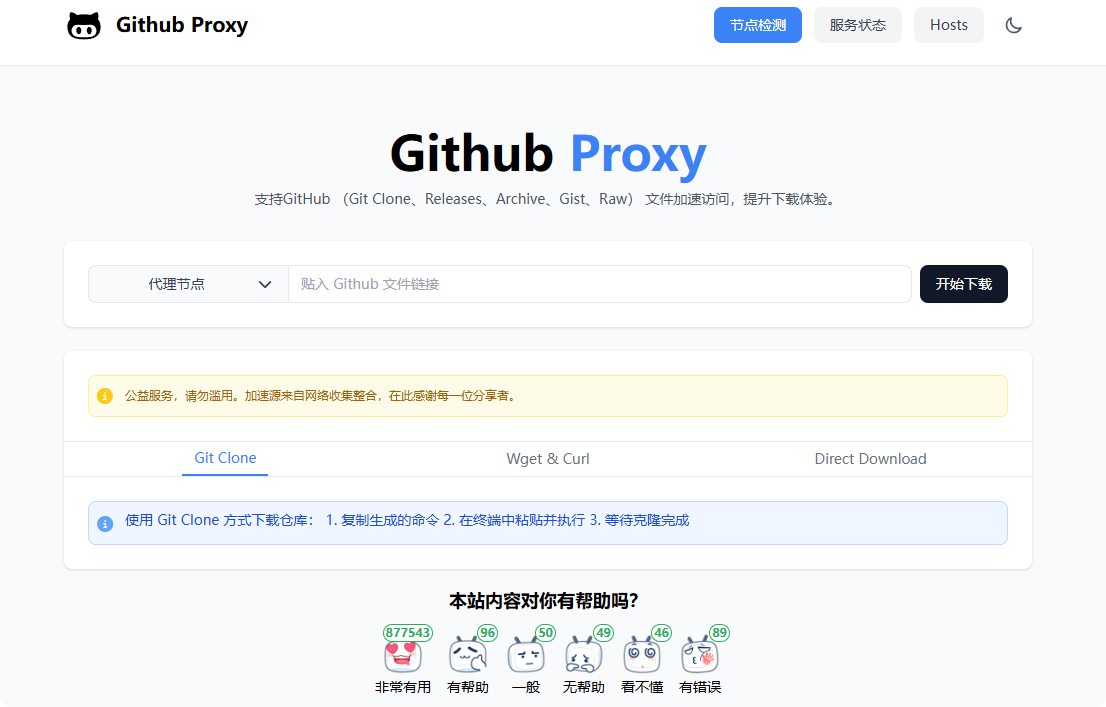1106x707 pixels.
Task: Open the 代理节点 dropdown
Action: click(x=188, y=284)
